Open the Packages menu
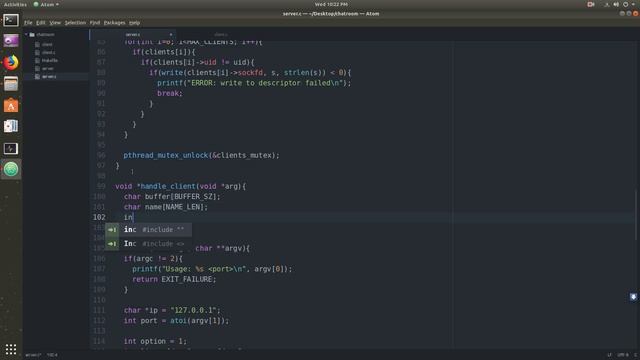Screen dimensions: 640x360 pyautogui.click(x=114, y=23)
